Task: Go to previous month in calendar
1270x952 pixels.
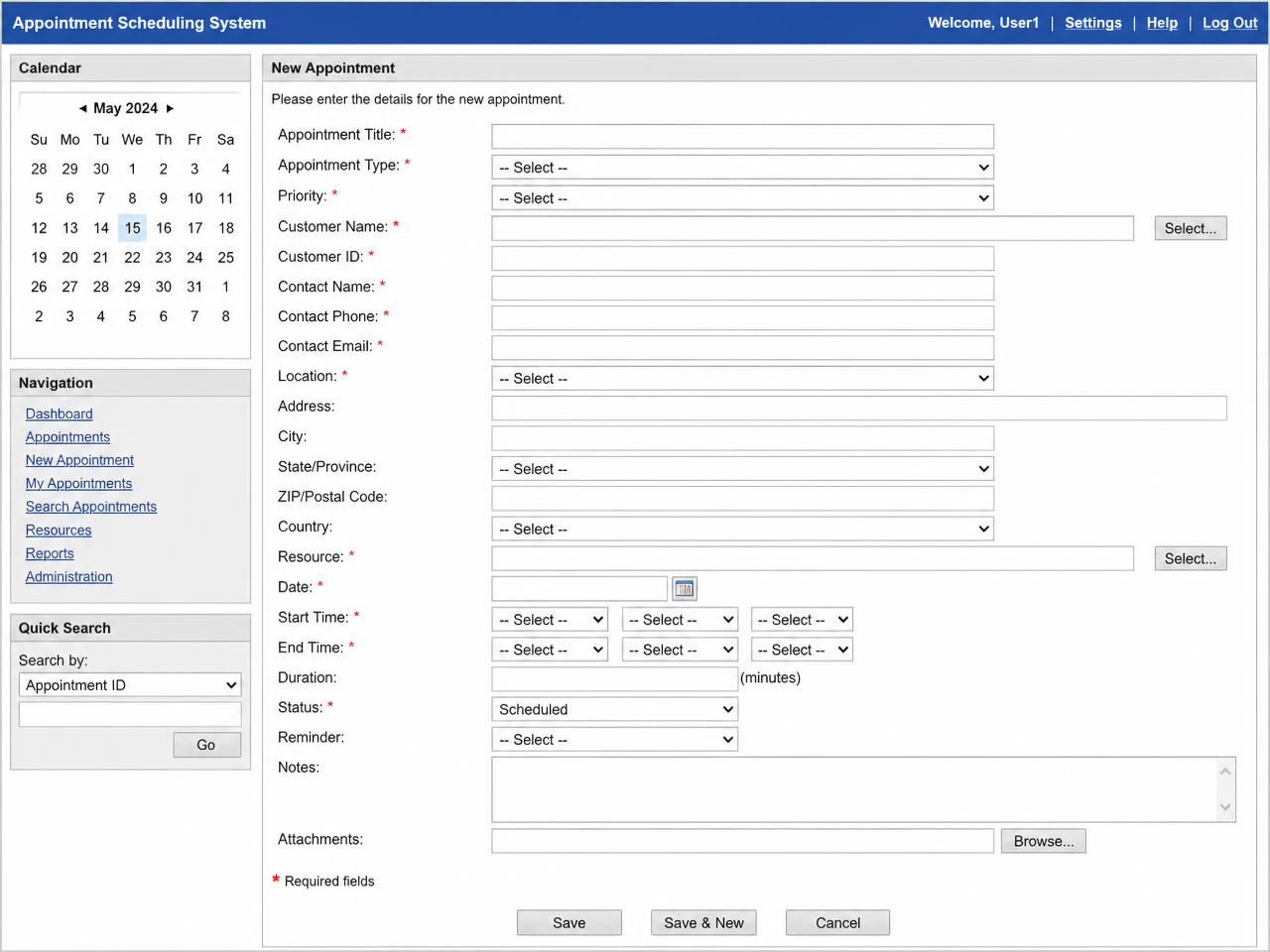Action: pos(82,109)
